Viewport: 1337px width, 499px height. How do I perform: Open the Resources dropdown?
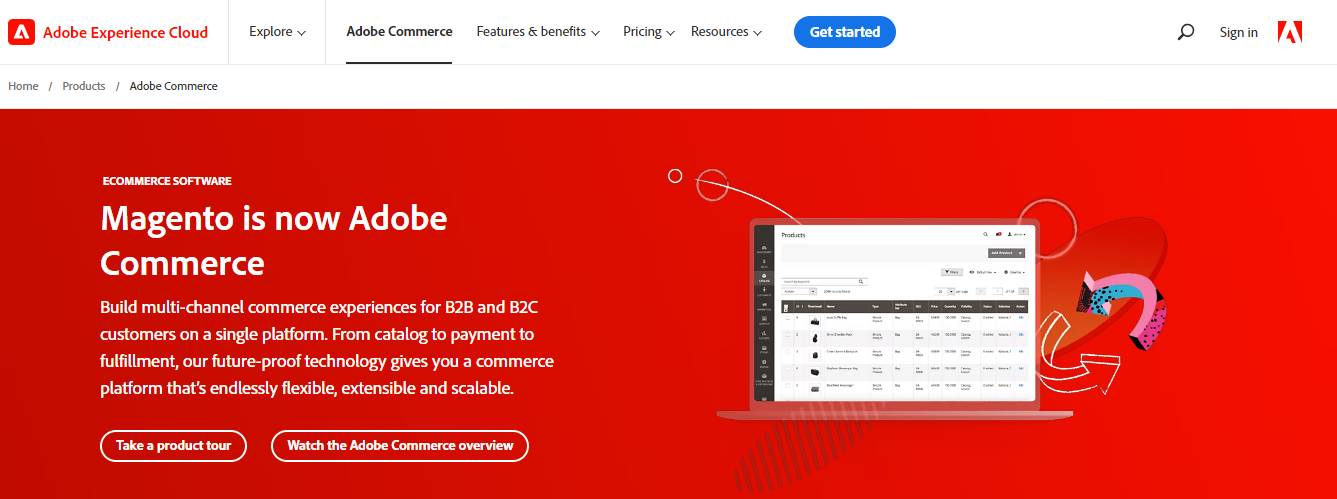(x=727, y=32)
